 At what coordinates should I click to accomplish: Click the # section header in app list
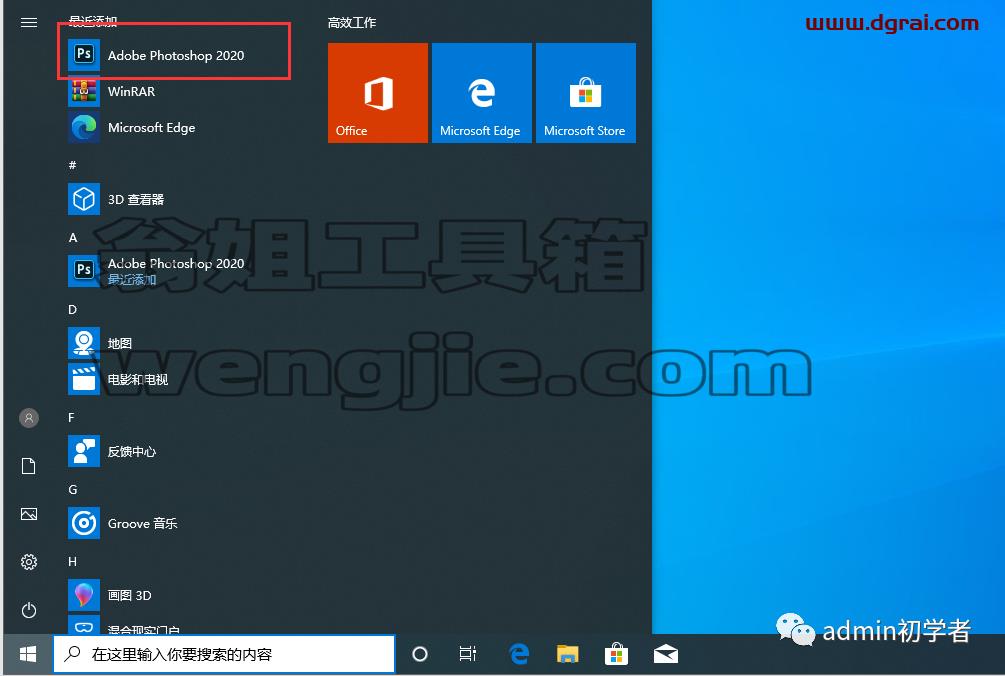click(x=72, y=165)
